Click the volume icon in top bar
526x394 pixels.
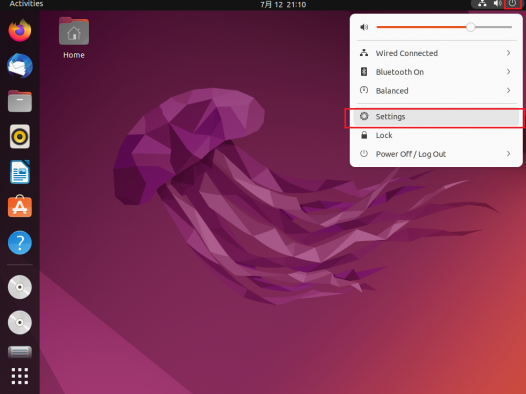click(x=497, y=4)
